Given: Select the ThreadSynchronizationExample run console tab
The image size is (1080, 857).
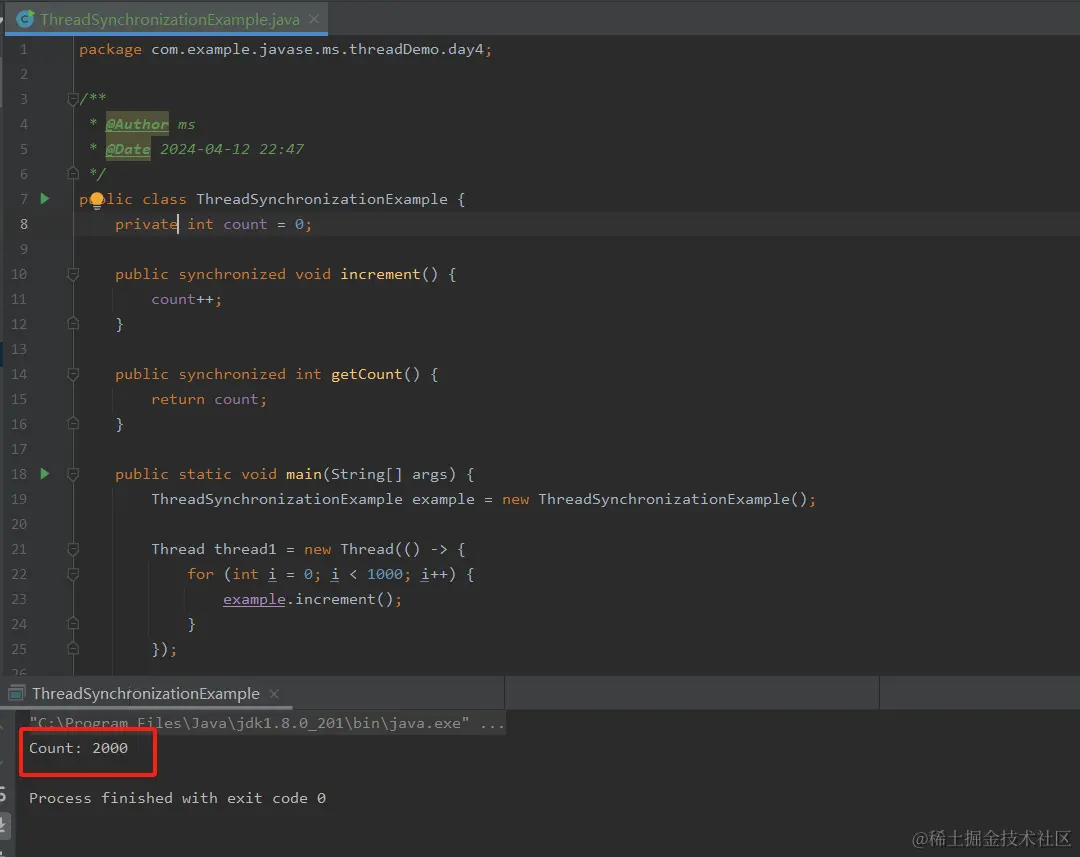Looking at the screenshot, I should click(146, 694).
